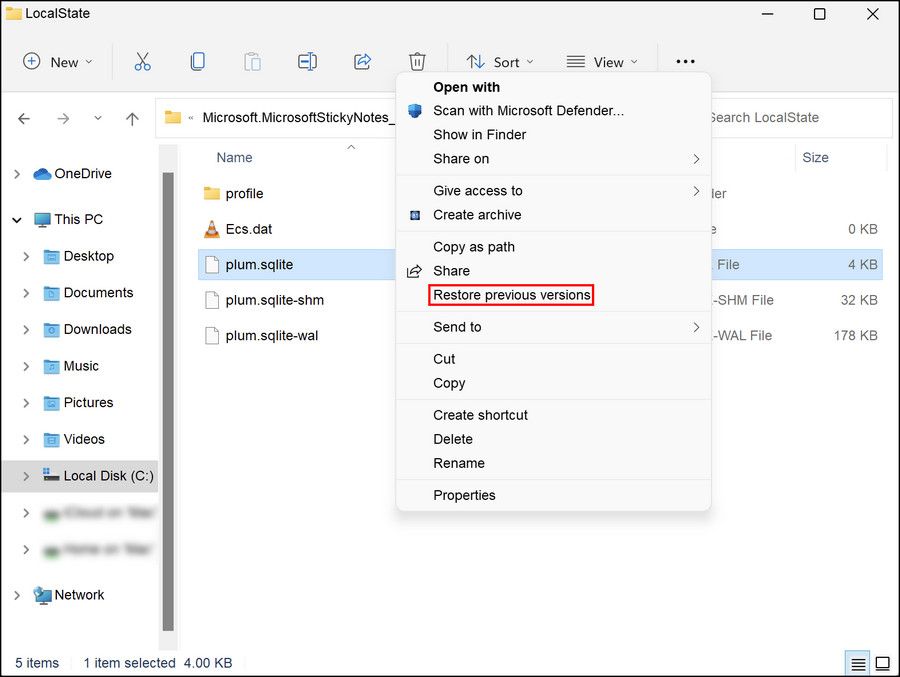Open Give access to submenu
Viewport: 900px width, 677px height.
pyautogui.click(x=553, y=191)
